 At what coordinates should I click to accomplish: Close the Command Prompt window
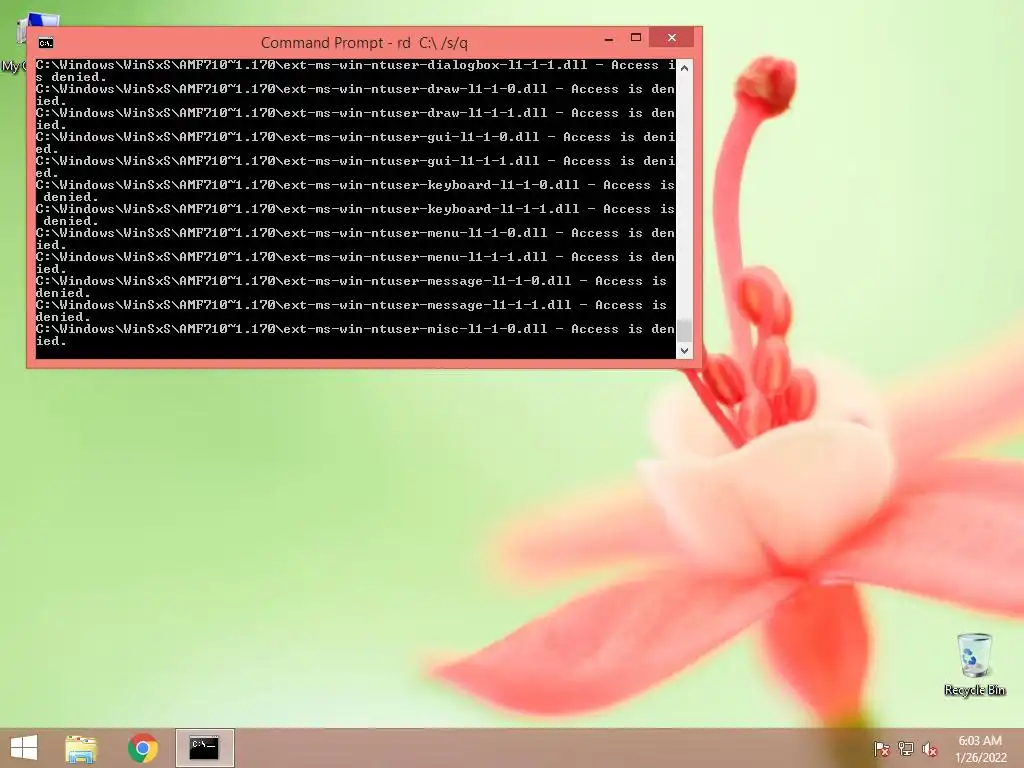coord(671,38)
